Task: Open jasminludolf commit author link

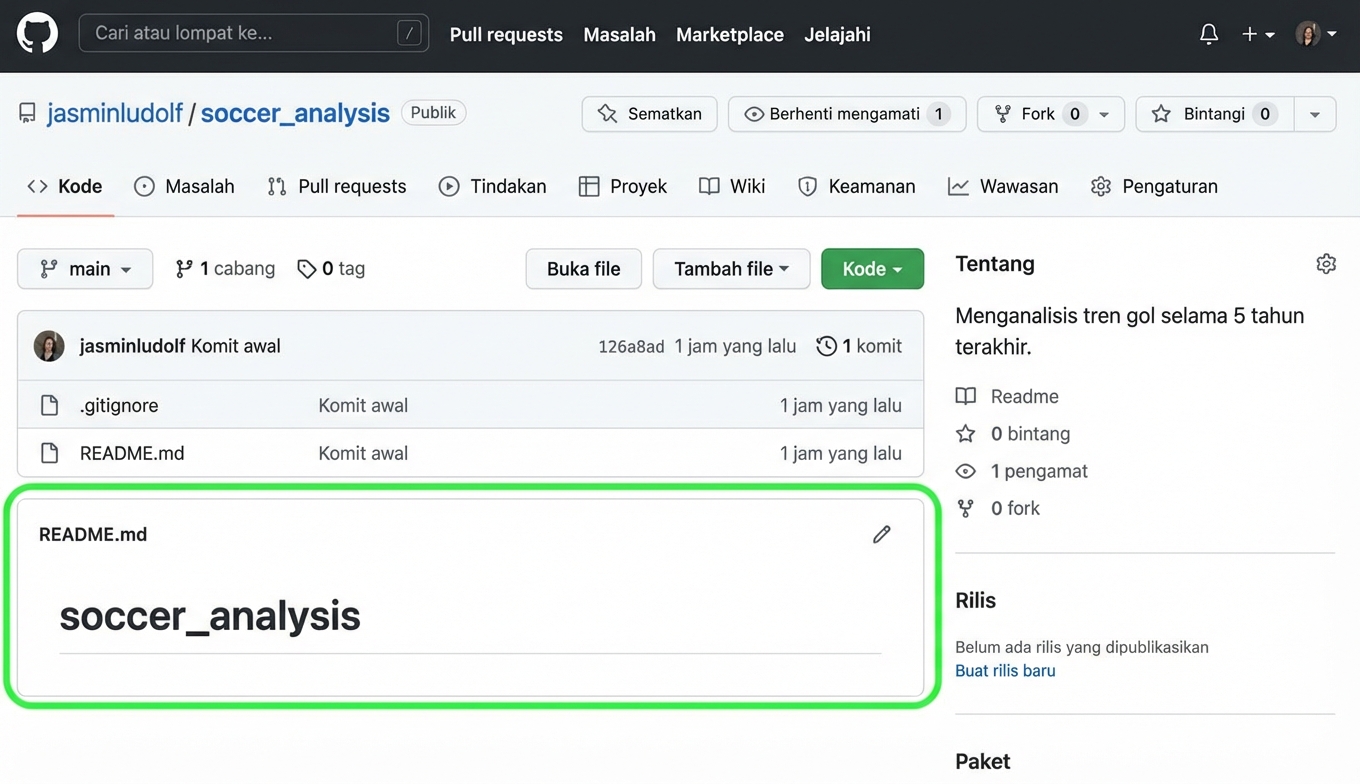Action: coord(132,346)
